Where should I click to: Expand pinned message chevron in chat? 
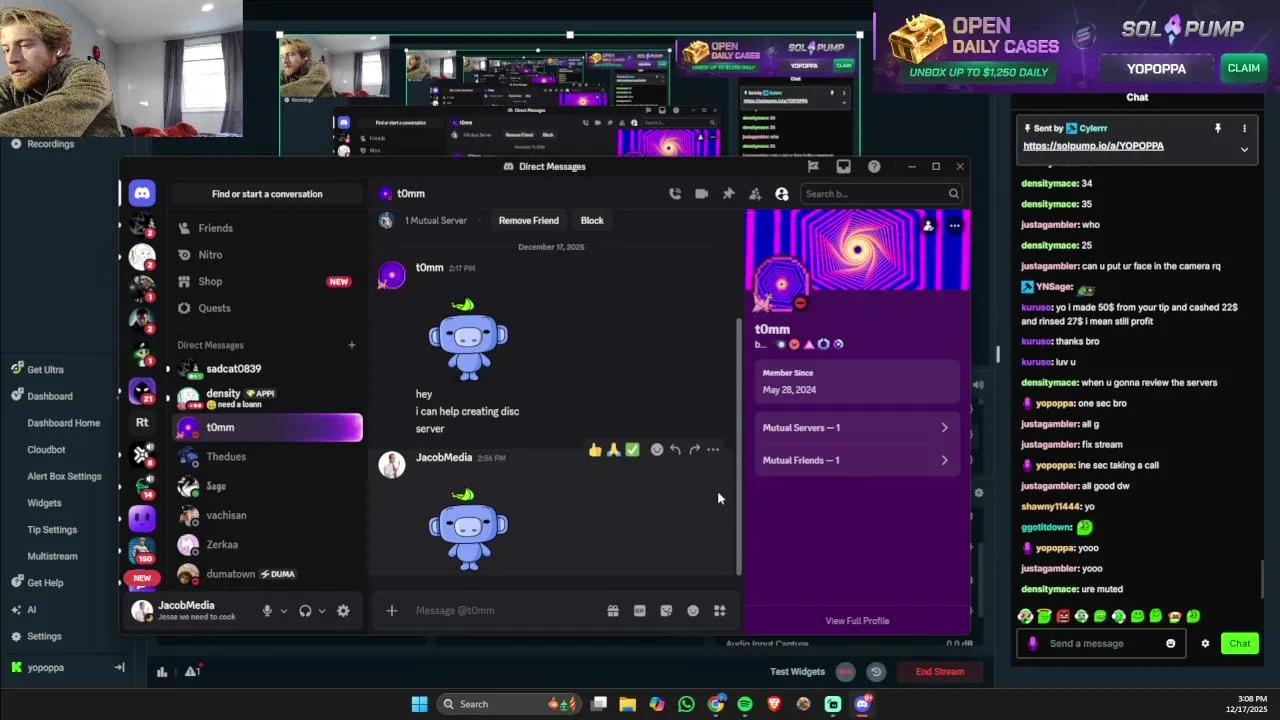[x=1244, y=149]
